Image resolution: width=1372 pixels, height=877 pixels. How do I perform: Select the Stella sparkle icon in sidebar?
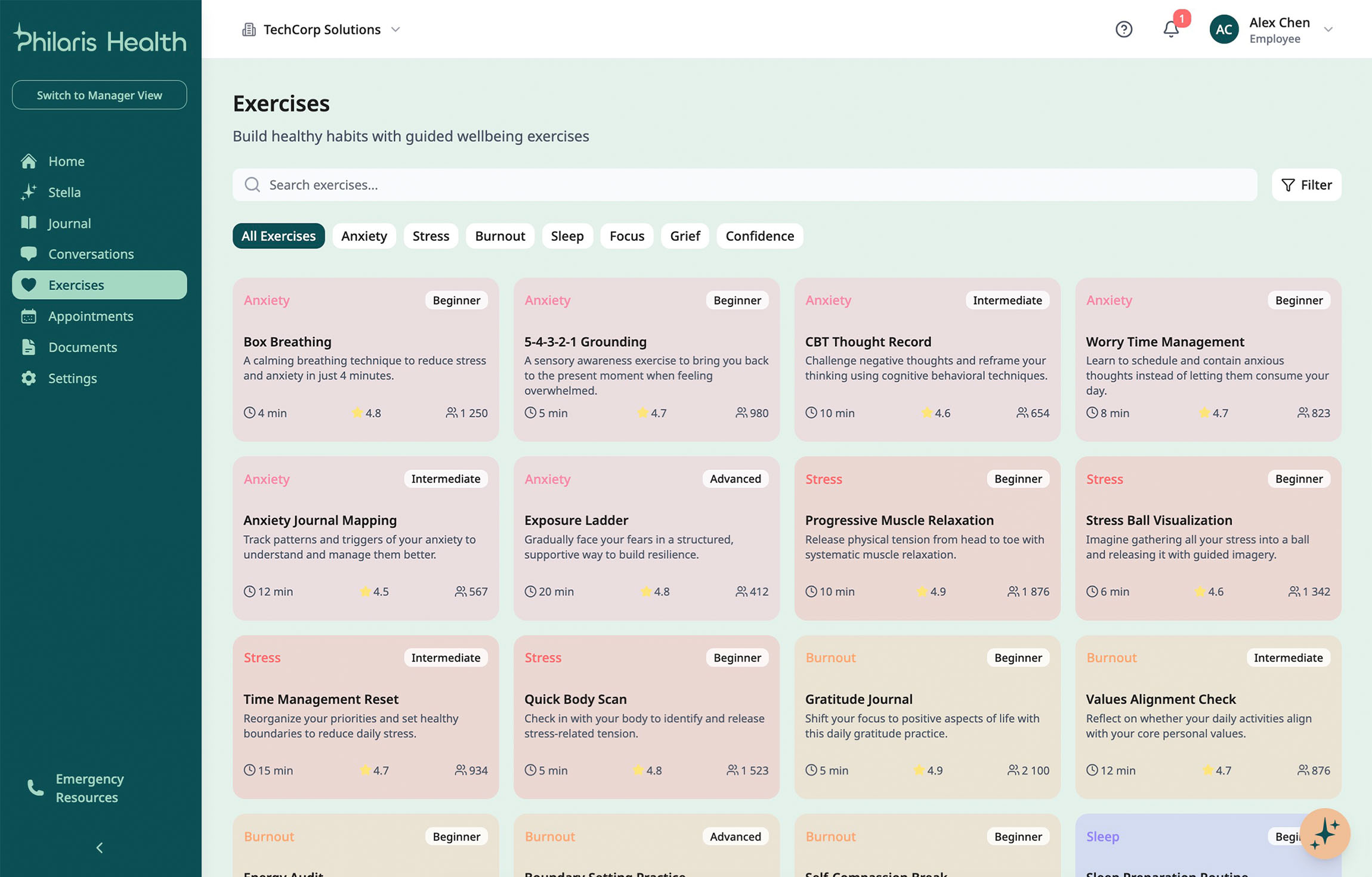coord(29,192)
